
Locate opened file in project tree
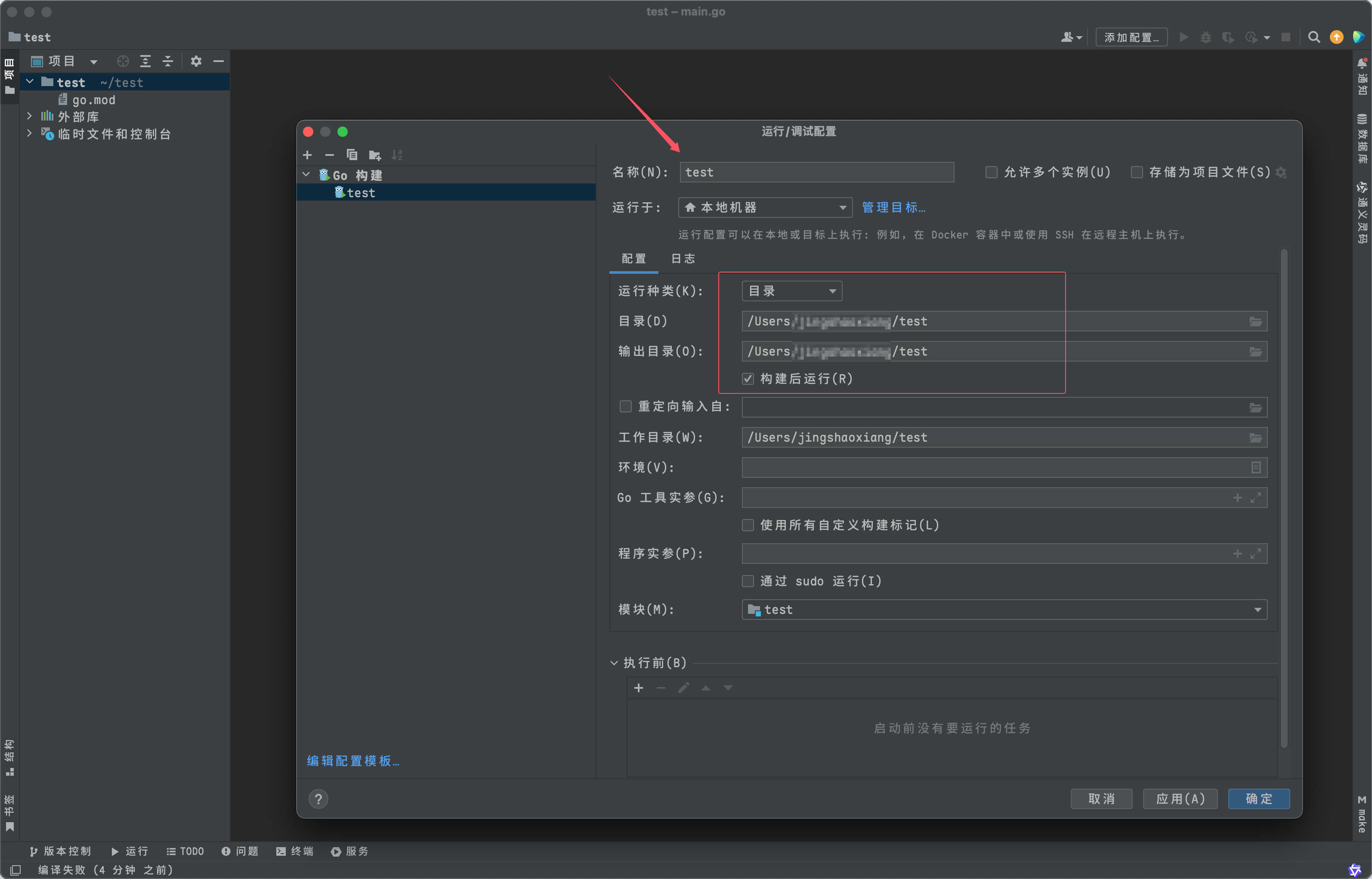123,61
